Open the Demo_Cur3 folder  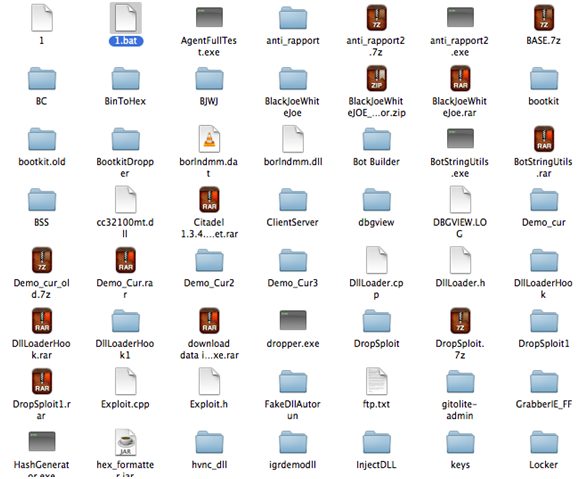click(x=293, y=260)
